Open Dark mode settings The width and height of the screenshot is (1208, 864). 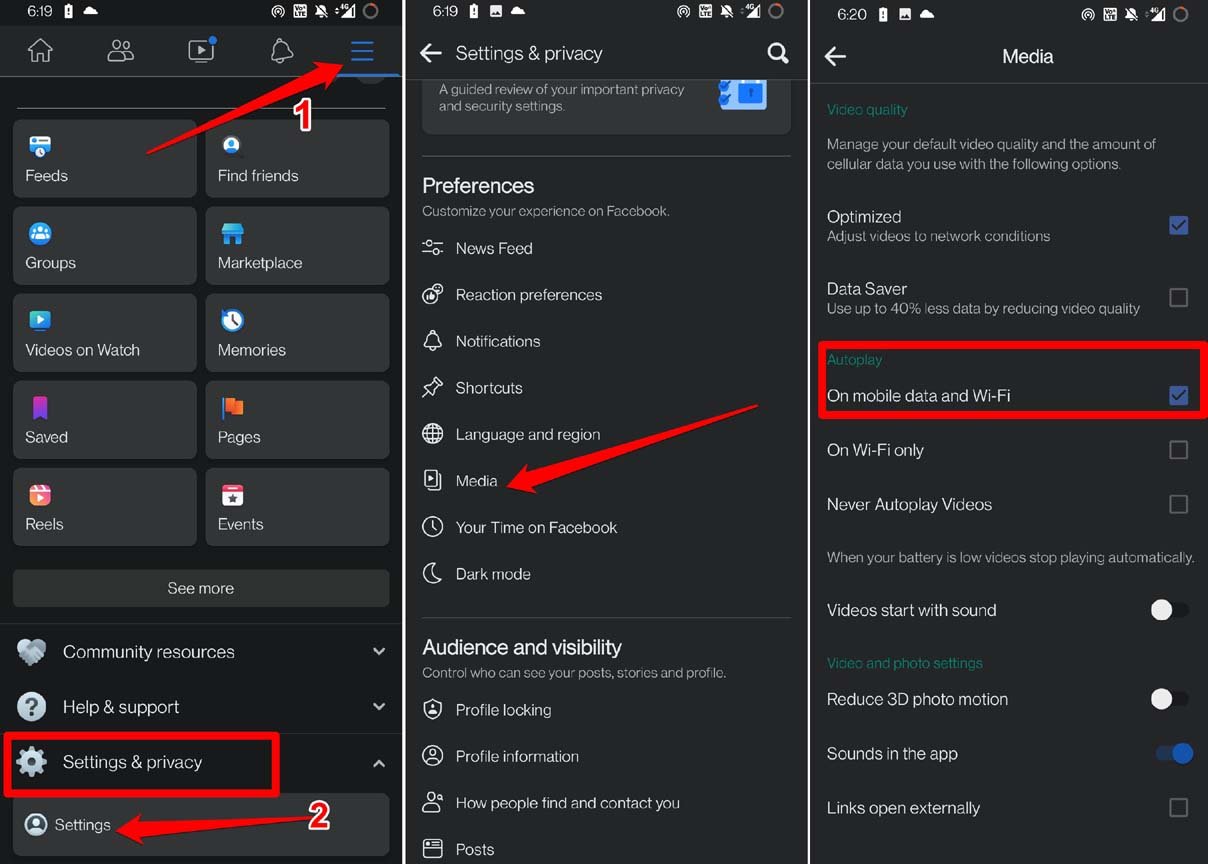point(606,574)
